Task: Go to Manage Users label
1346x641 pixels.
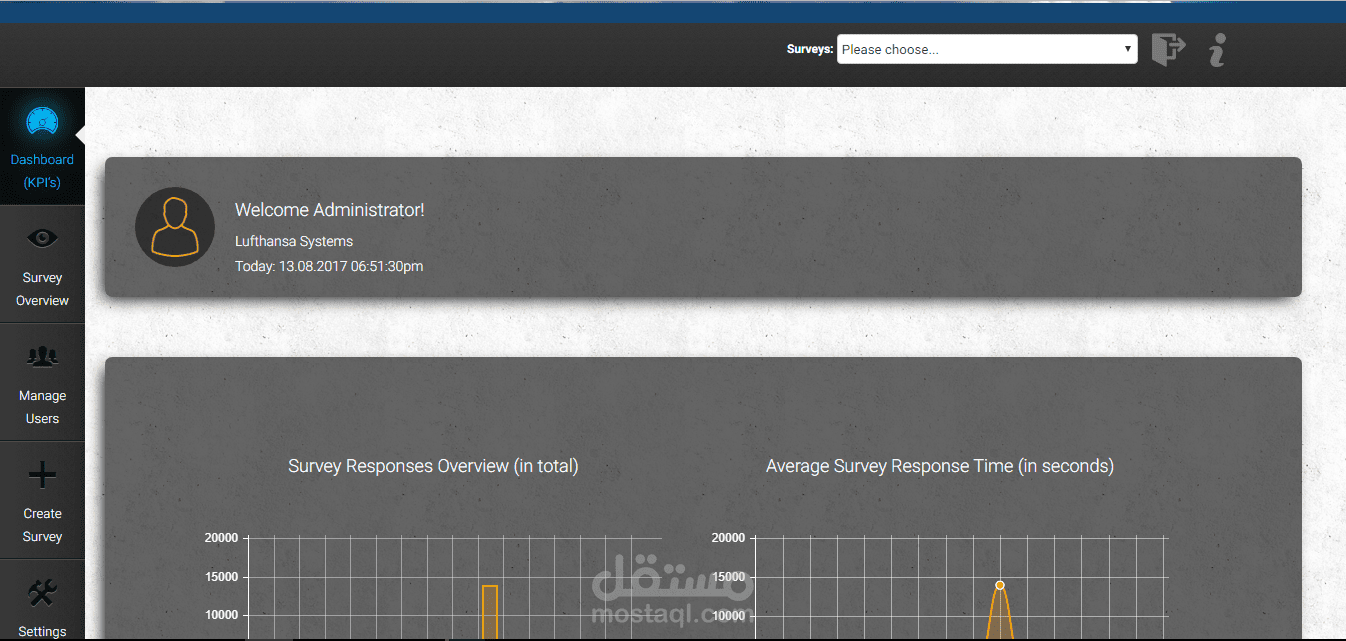Action: pos(42,407)
